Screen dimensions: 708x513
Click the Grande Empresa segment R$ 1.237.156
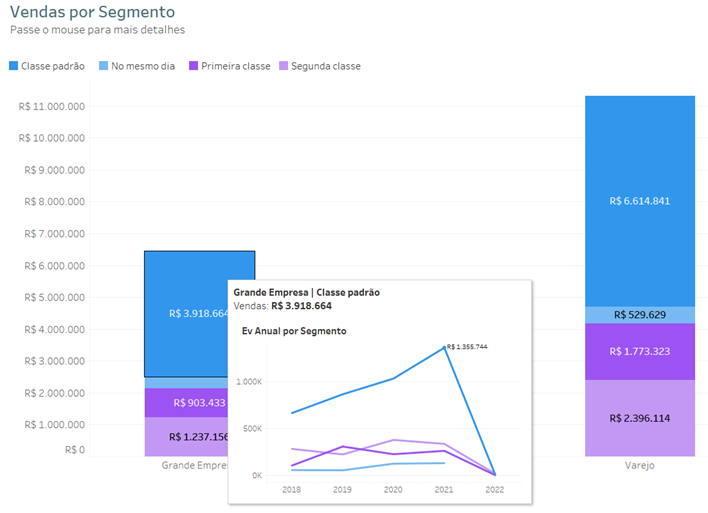[x=186, y=437]
